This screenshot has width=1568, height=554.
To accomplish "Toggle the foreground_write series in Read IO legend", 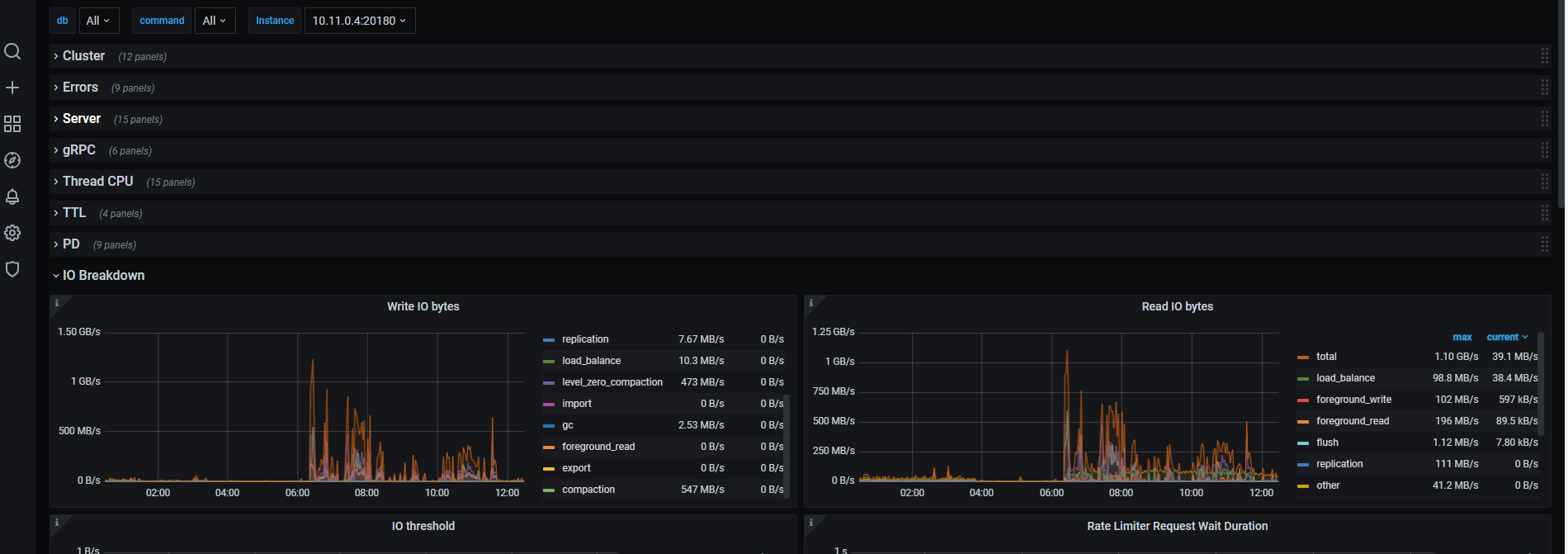I will tap(1353, 400).
